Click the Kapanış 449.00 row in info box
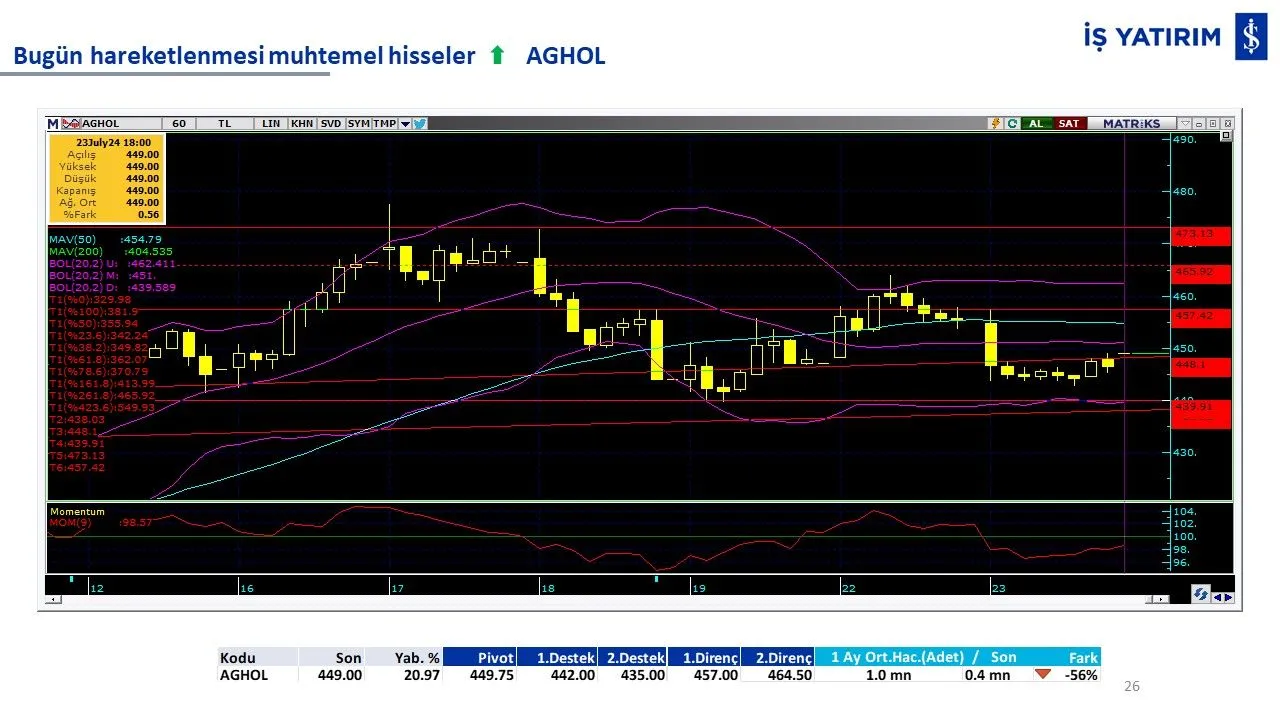The image size is (1280, 720). click(106, 190)
